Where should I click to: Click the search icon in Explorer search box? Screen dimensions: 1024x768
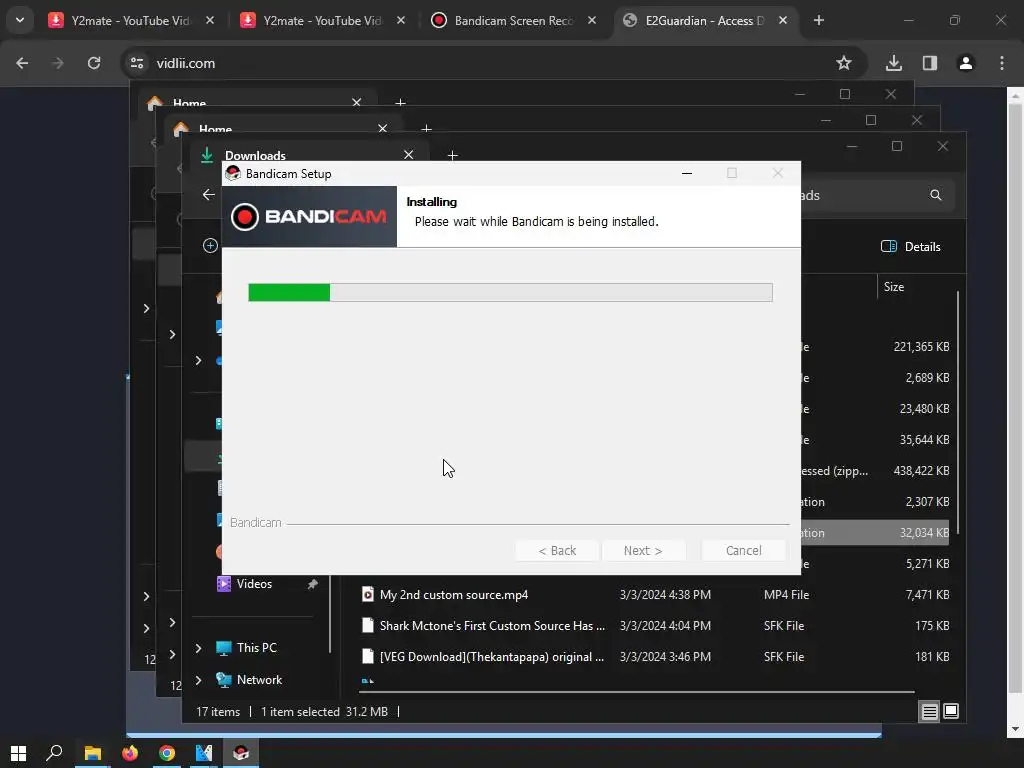click(x=936, y=195)
